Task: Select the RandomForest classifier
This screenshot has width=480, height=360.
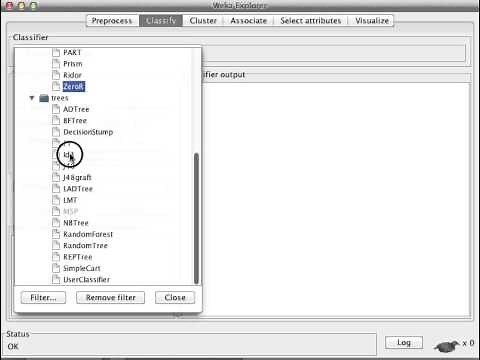Action: click(x=88, y=234)
